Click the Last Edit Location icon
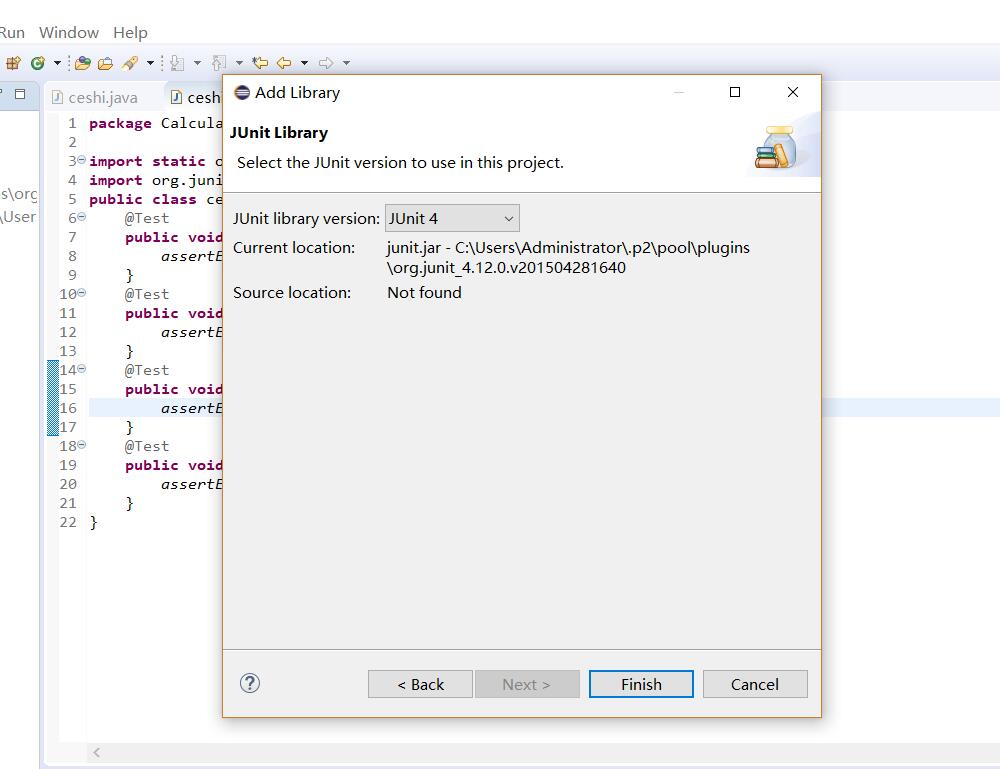 (260, 62)
